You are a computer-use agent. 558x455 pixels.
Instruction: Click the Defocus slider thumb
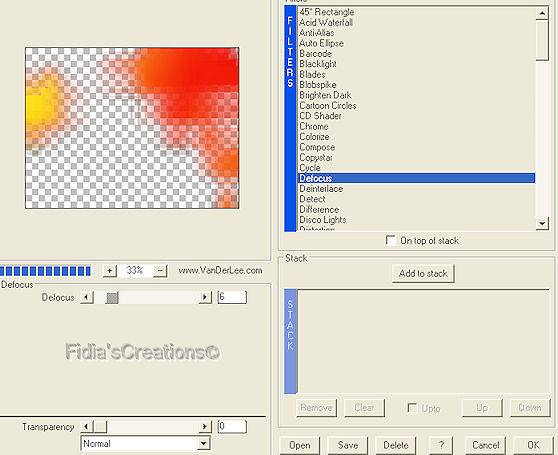112,297
